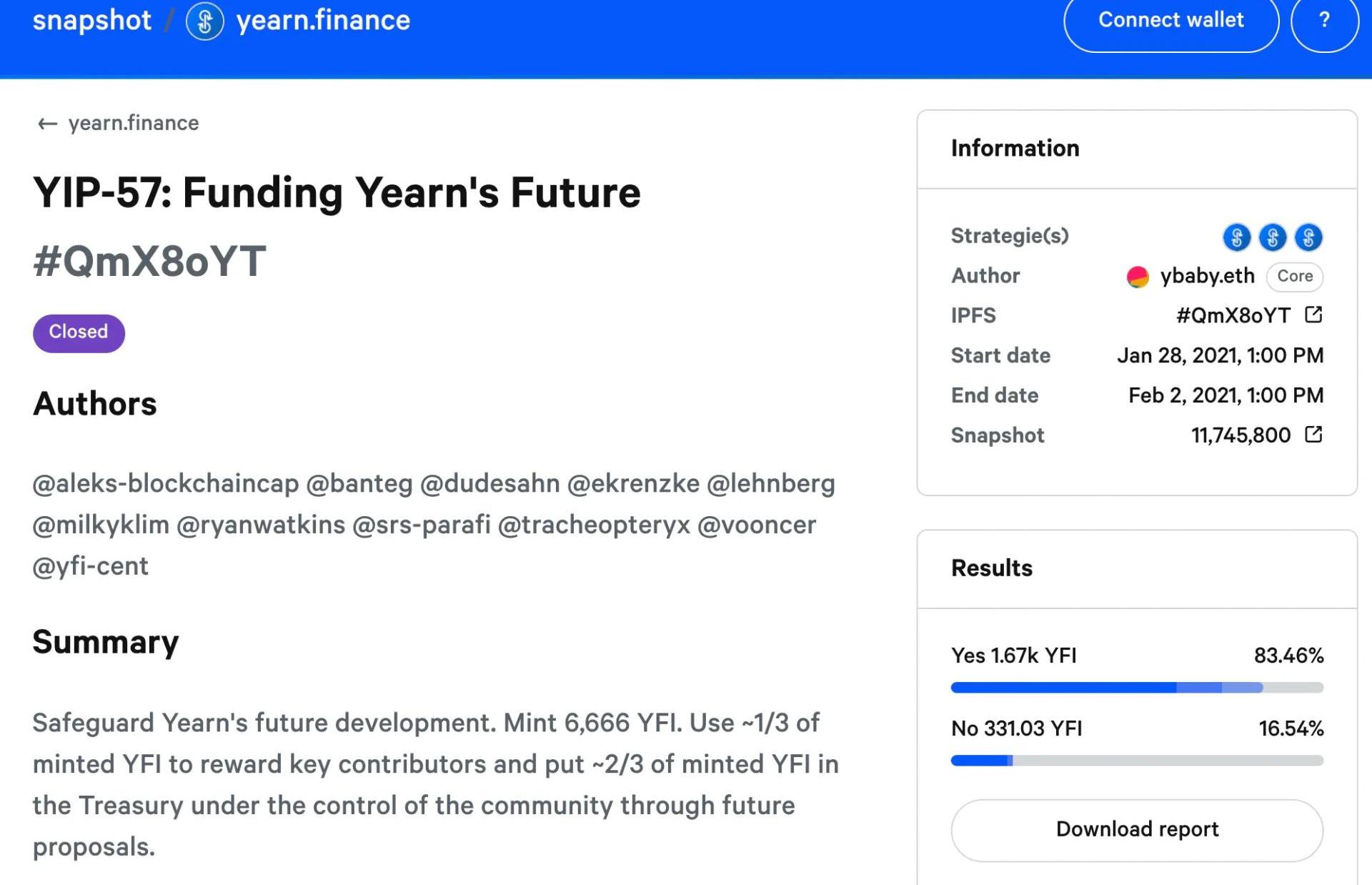
Task: Open IPFS external link icon
Action: coord(1313,315)
